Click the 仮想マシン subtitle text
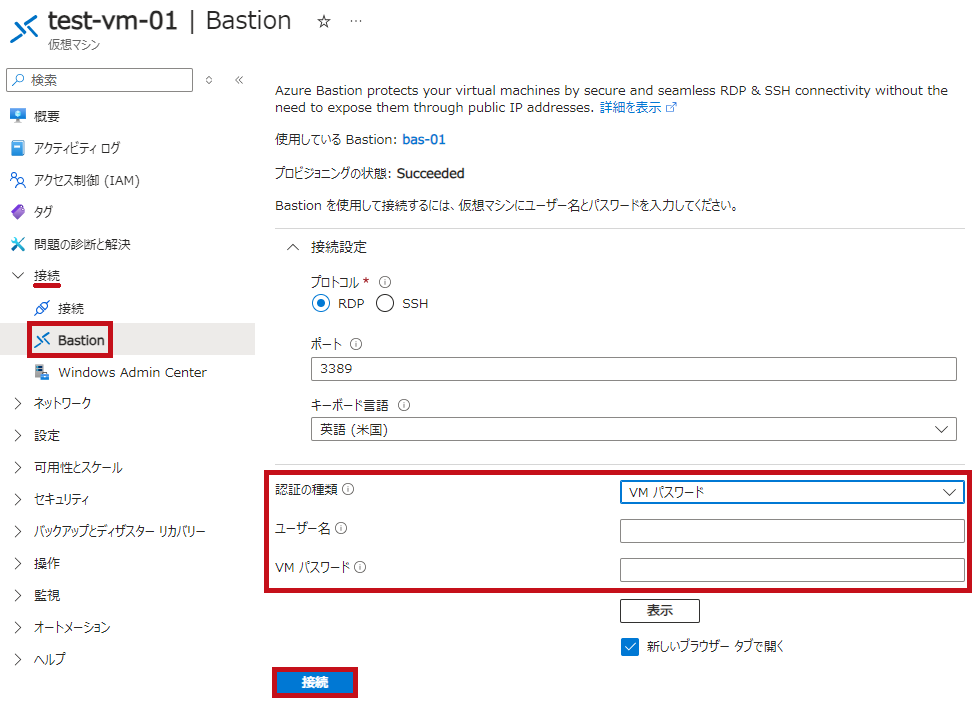The width and height of the screenshot is (974, 705). tap(74, 45)
